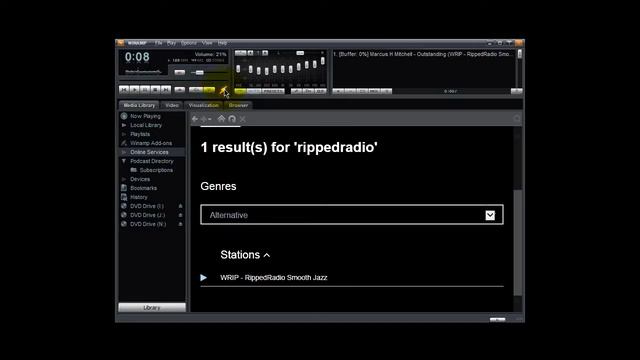The image size is (640, 360).
Task: Adjust the rightmost equalizer band slider
Action: 323,61
